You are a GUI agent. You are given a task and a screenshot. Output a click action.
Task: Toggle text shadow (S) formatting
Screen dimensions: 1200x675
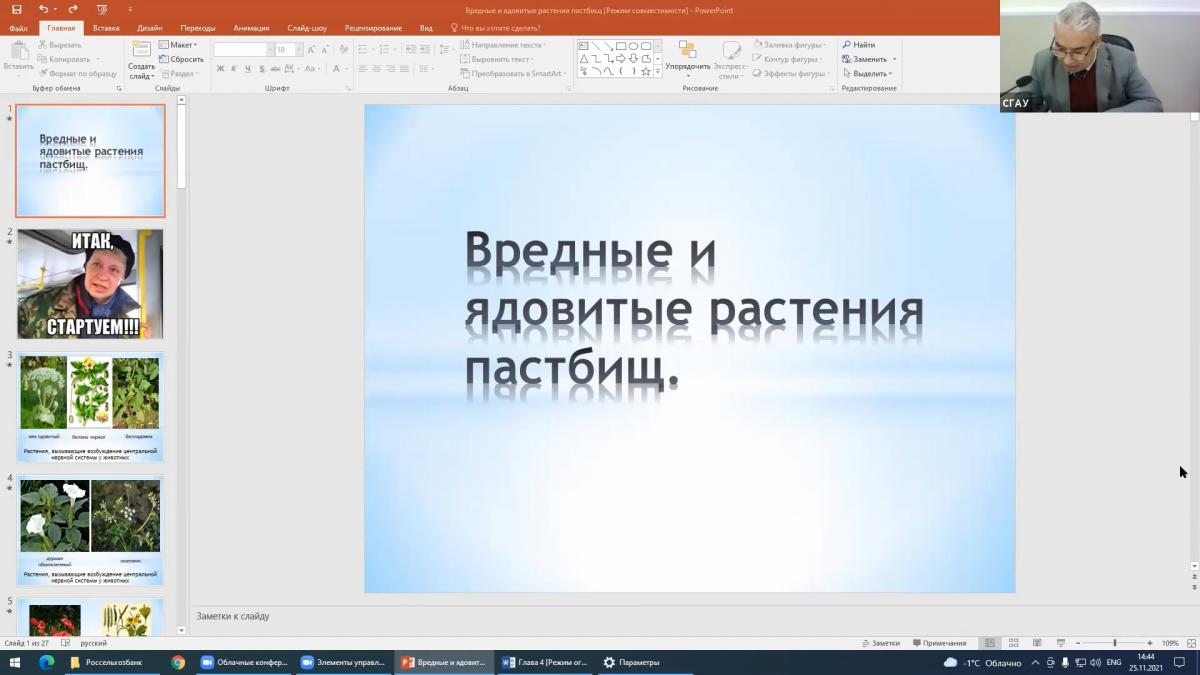[x=262, y=69]
